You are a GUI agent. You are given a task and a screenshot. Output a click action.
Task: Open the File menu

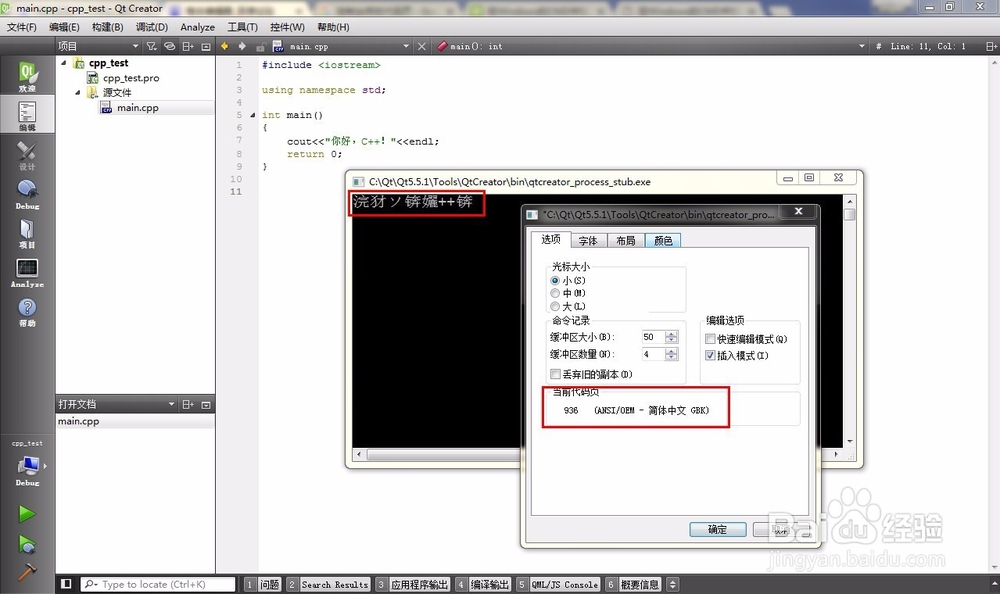tap(22, 27)
